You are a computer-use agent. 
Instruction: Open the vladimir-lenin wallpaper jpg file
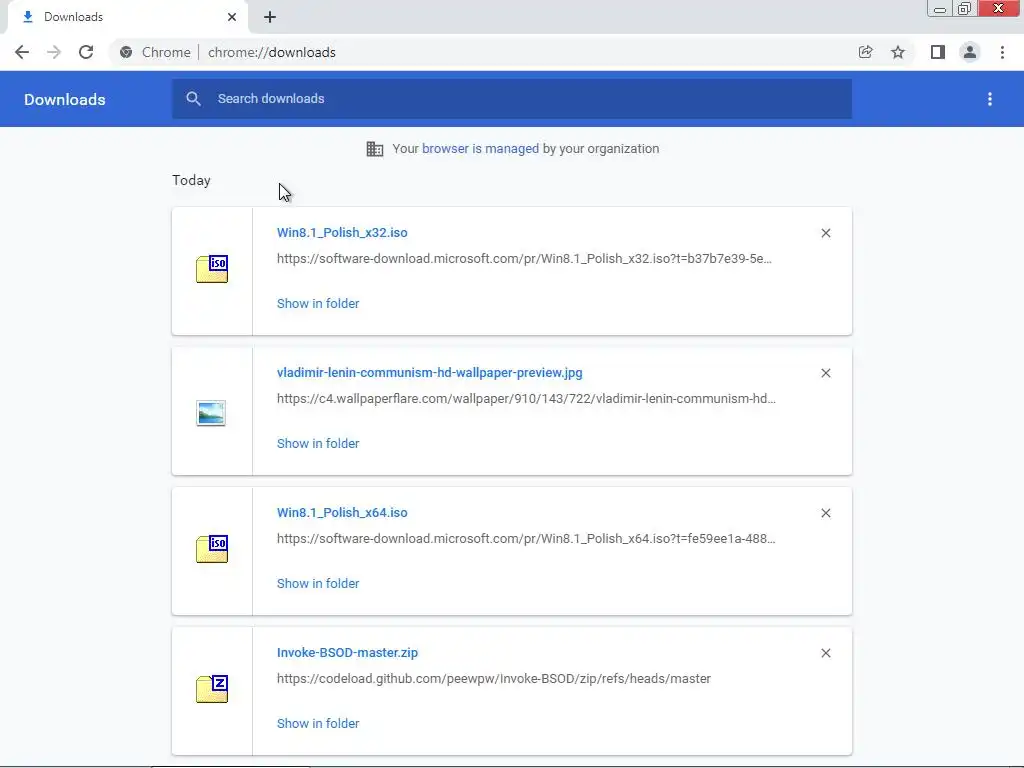coord(430,373)
